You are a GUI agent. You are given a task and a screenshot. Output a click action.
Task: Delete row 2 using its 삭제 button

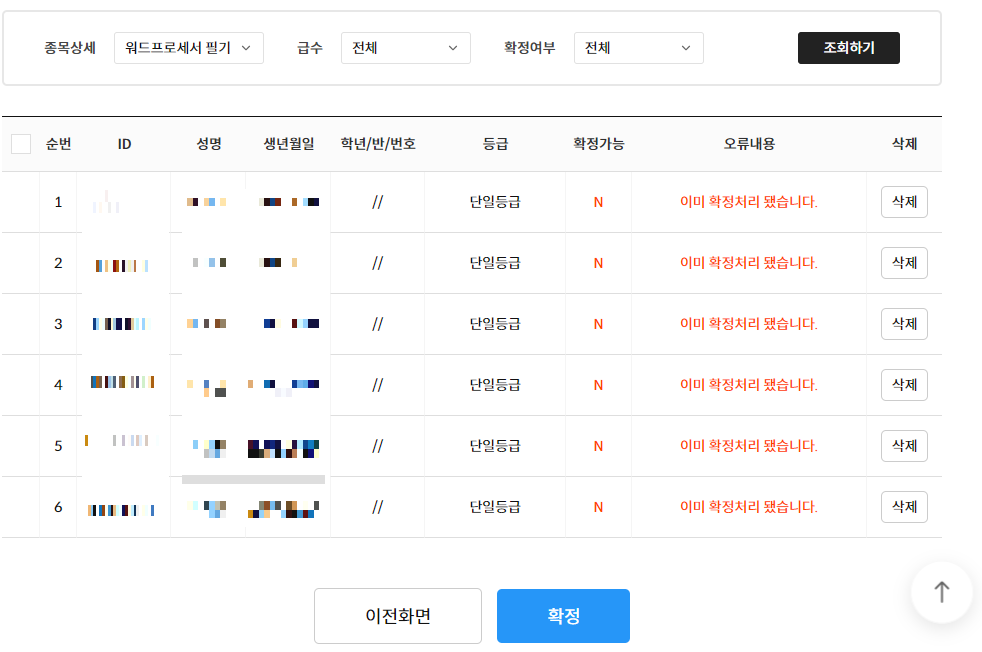point(904,263)
